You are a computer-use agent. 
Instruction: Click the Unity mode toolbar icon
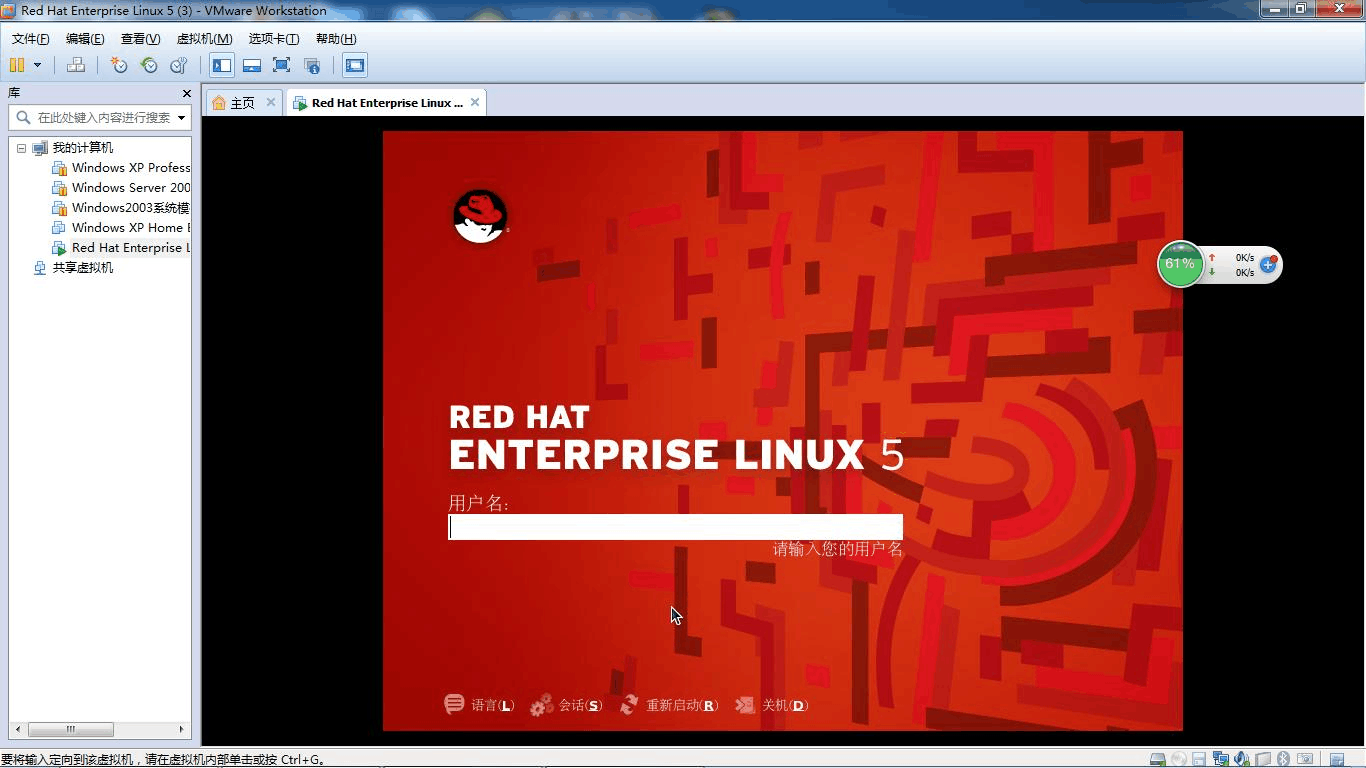(x=312, y=65)
